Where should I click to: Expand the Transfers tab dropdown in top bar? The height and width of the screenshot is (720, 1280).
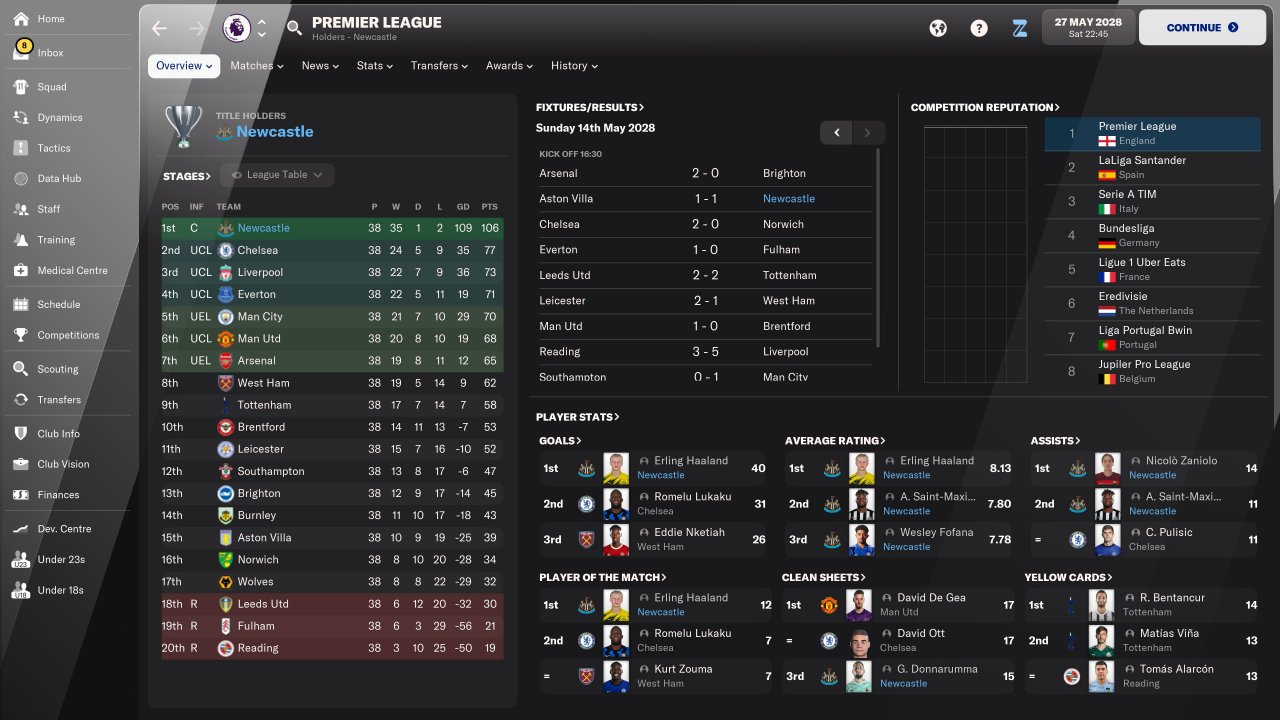(x=439, y=66)
